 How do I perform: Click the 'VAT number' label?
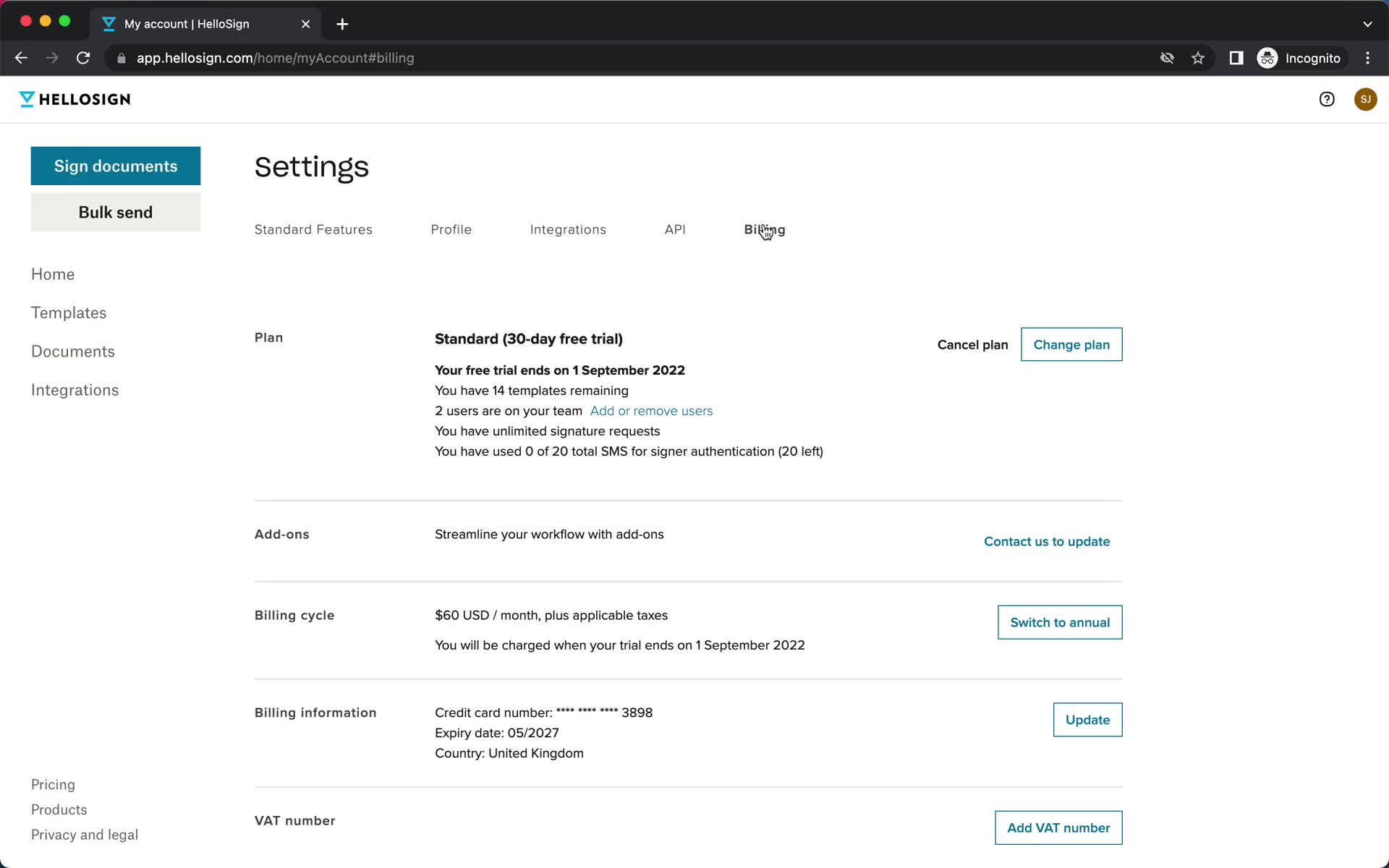click(x=295, y=821)
